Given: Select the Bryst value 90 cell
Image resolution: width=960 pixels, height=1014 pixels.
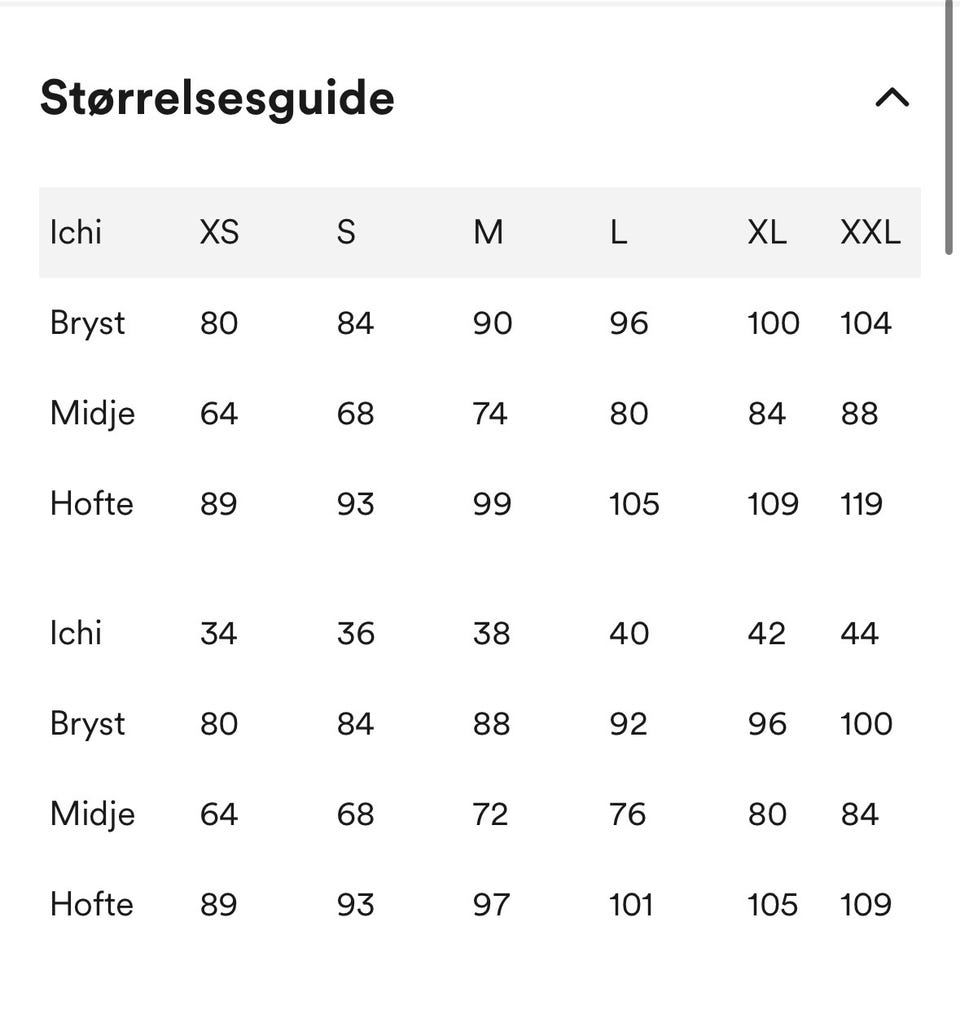Looking at the screenshot, I should click(492, 324).
